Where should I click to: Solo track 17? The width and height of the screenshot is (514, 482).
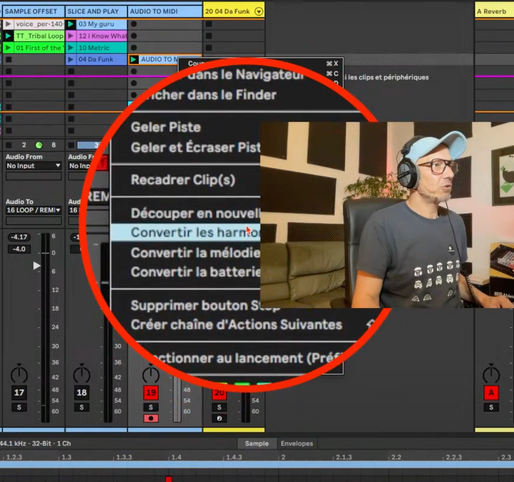coord(19,407)
